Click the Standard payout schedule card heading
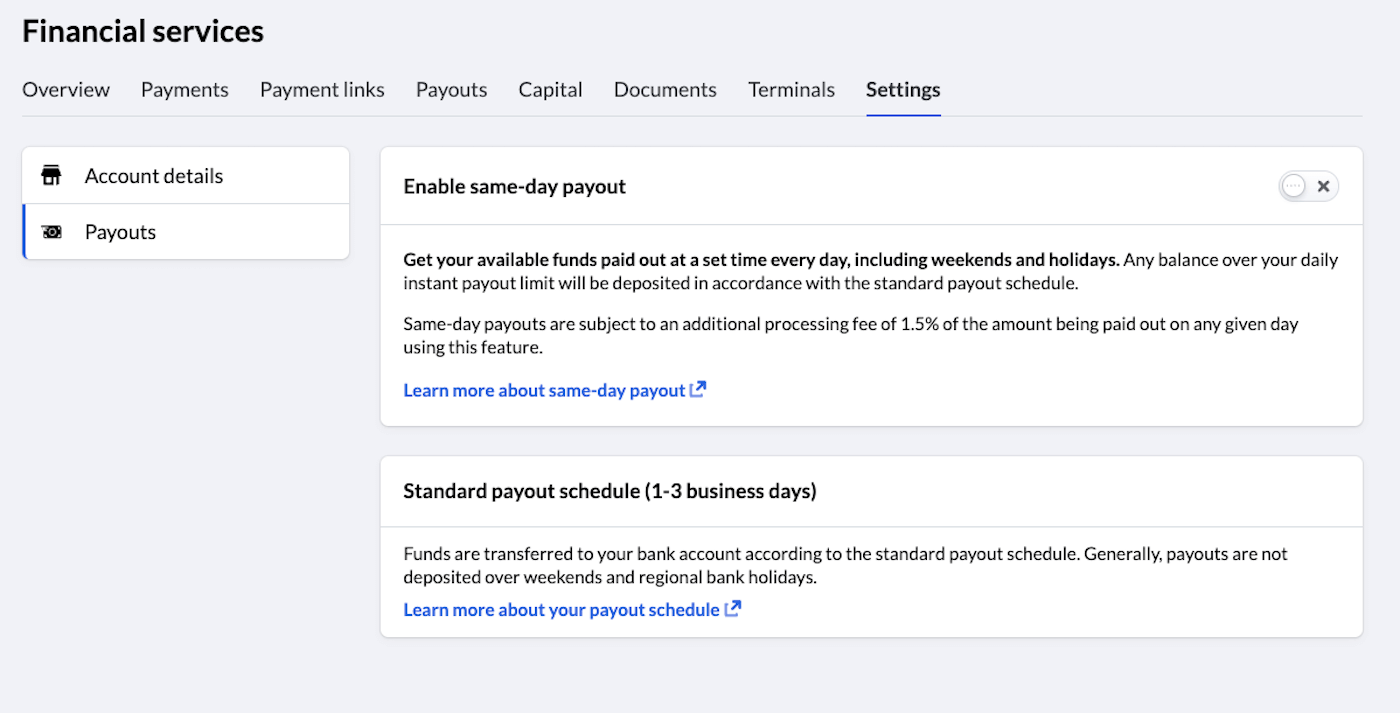The image size is (1400, 713). tap(610, 491)
